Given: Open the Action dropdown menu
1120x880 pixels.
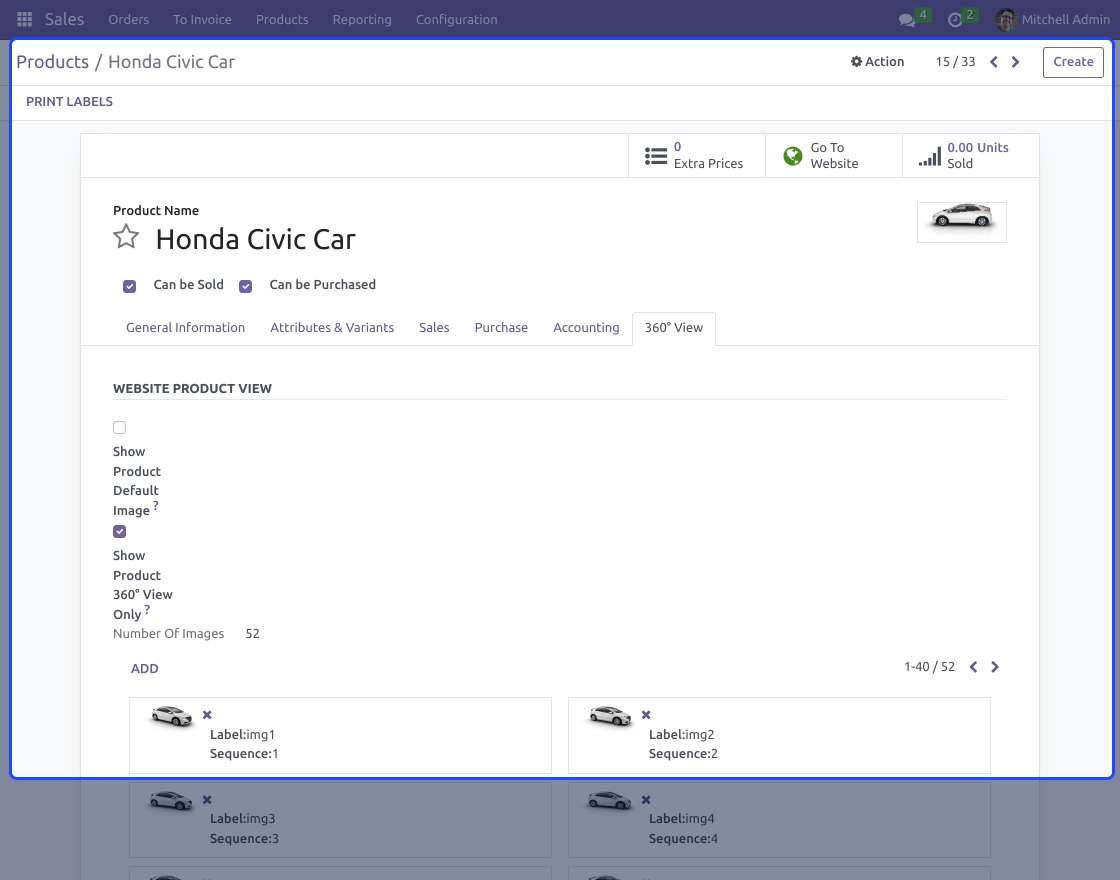Looking at the screenshot, I should tap(877, 61).
